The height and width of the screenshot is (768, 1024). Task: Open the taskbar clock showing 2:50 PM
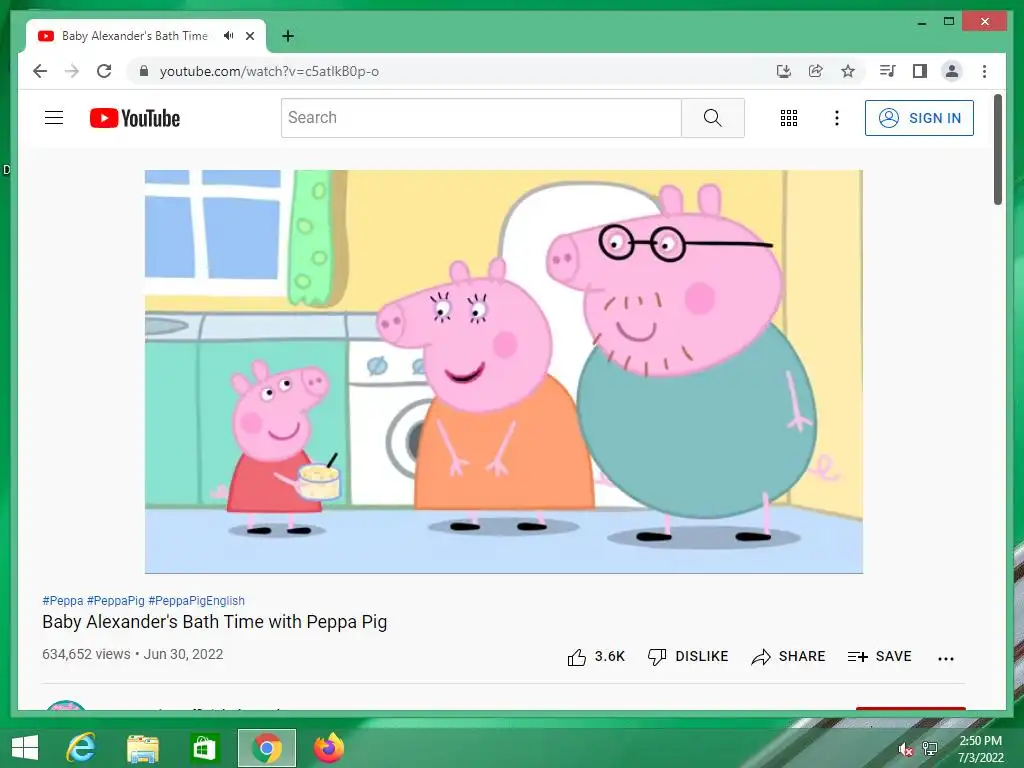pos(980,749)
